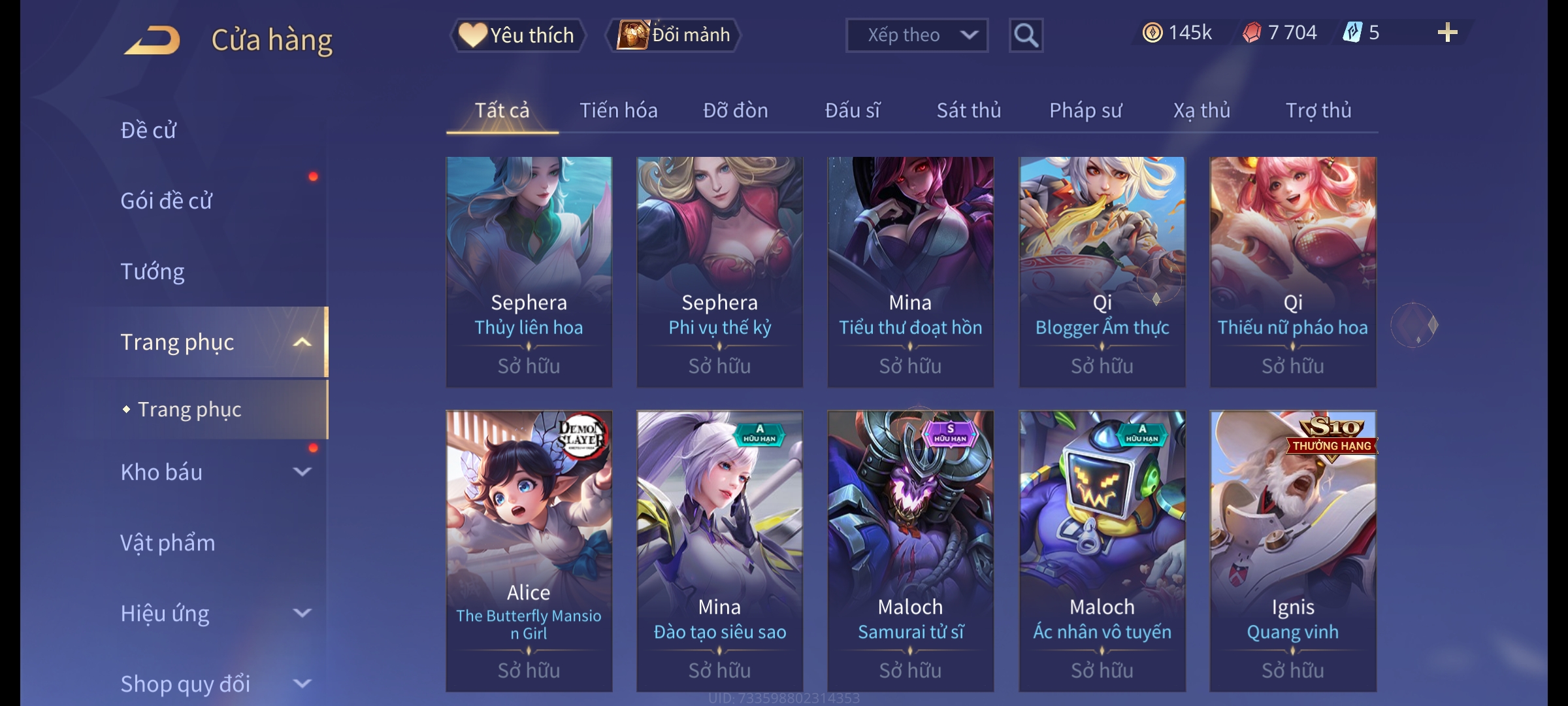Select the Sát thủ tab
Image resolution: width=1568 pixels, height=706 pixels.
coord(968,110)
